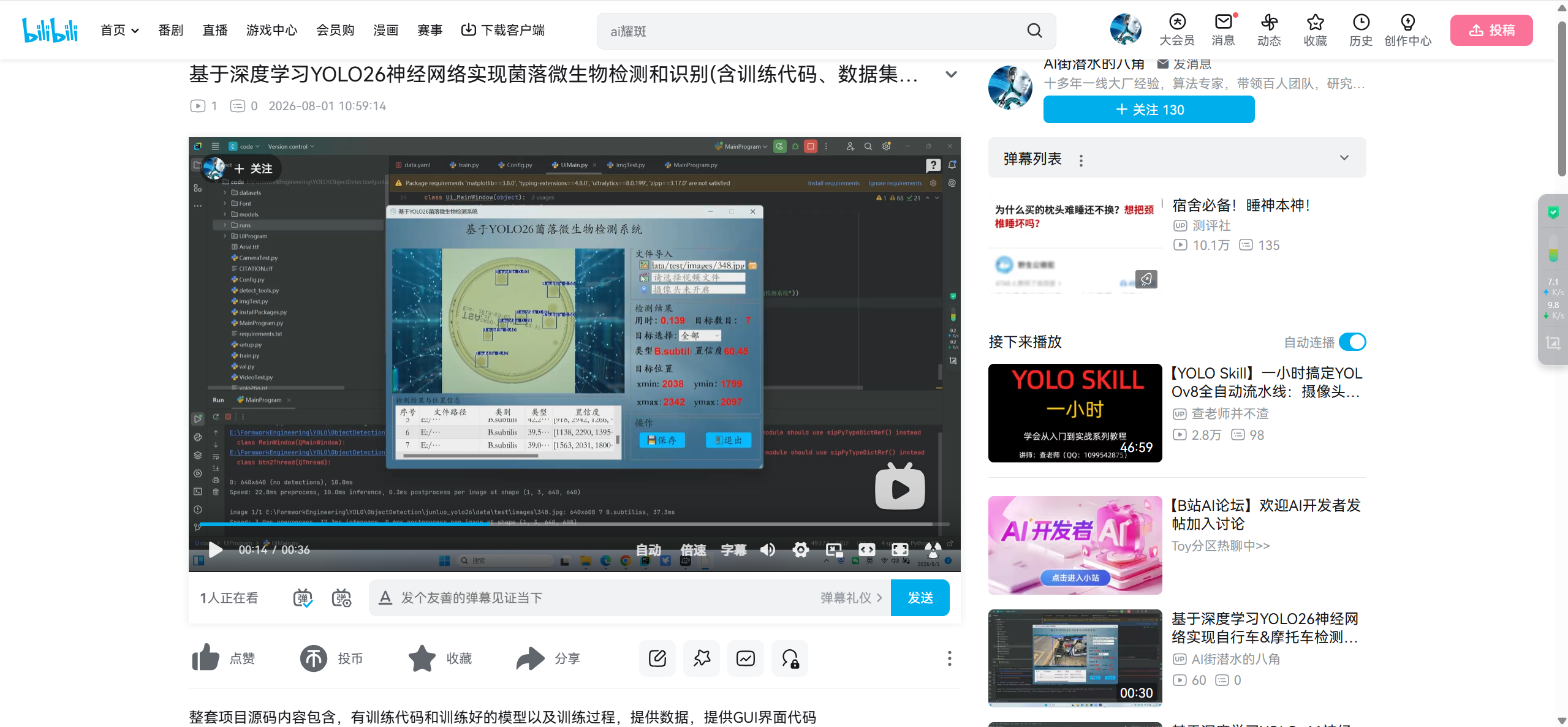The width and height of the screenshot is (1568, 727).
Task: Go to 直播 live section
Action: point(215,30)
